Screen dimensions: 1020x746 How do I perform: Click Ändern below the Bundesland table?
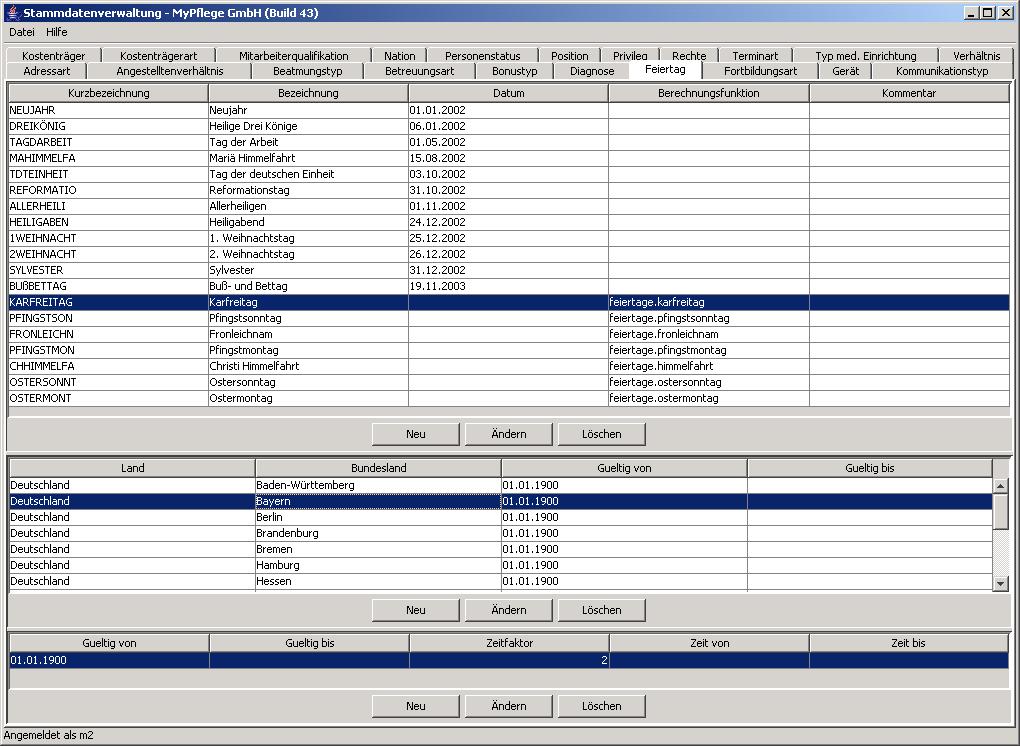coord(509,610)
